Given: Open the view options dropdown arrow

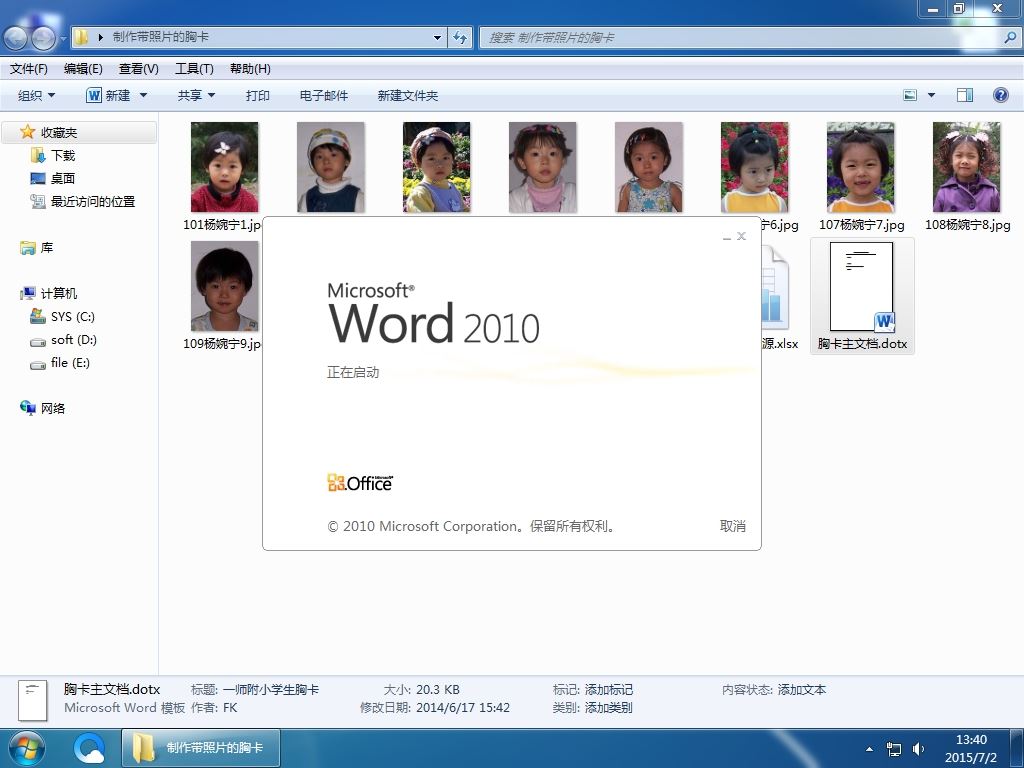Looking at the screenshot, I should [931, 95].
